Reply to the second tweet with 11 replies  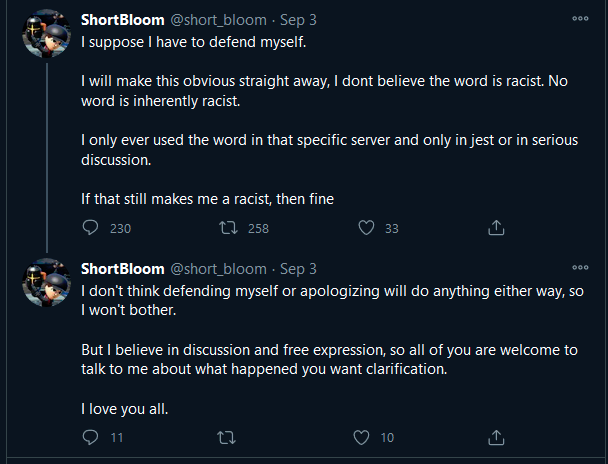click(x=90, y=437)
